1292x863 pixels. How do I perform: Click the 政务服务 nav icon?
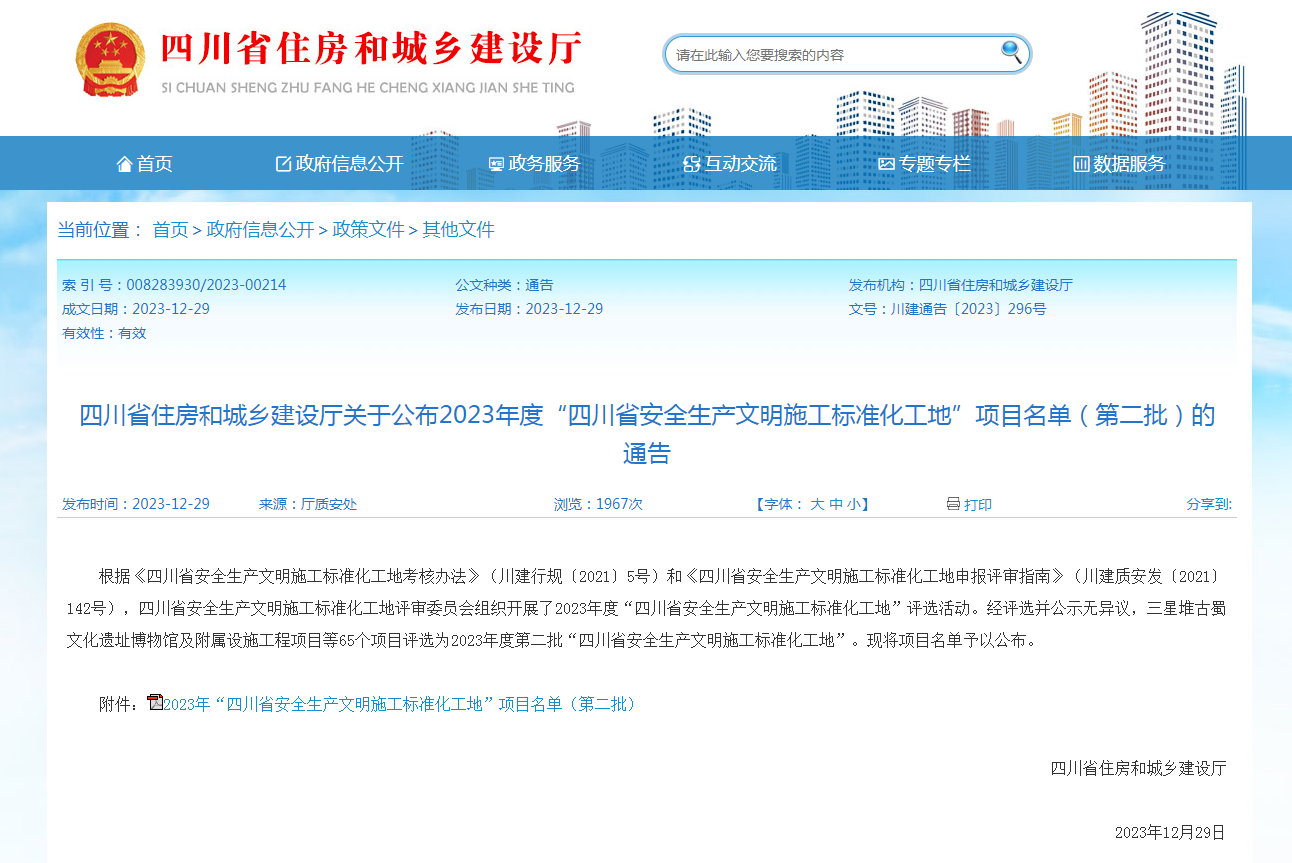[496, 164]
